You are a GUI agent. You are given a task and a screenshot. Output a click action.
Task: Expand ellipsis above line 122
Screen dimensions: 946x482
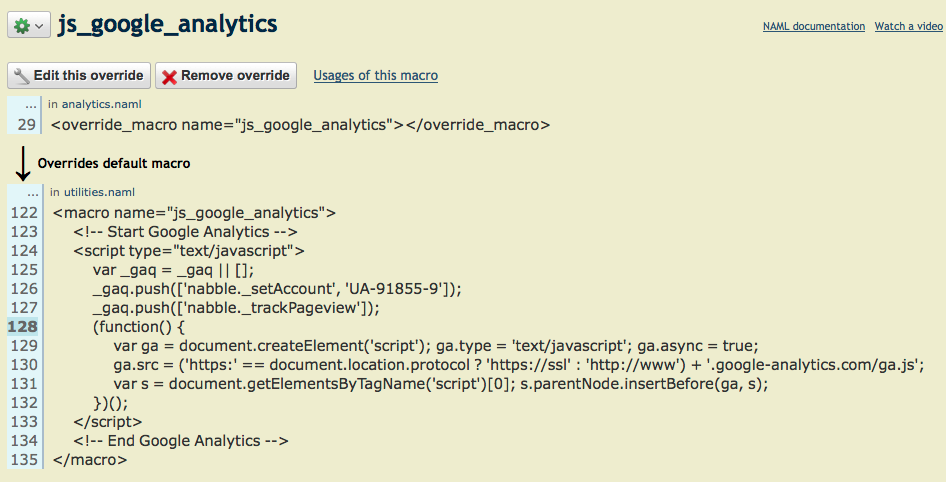click(32, 192)
